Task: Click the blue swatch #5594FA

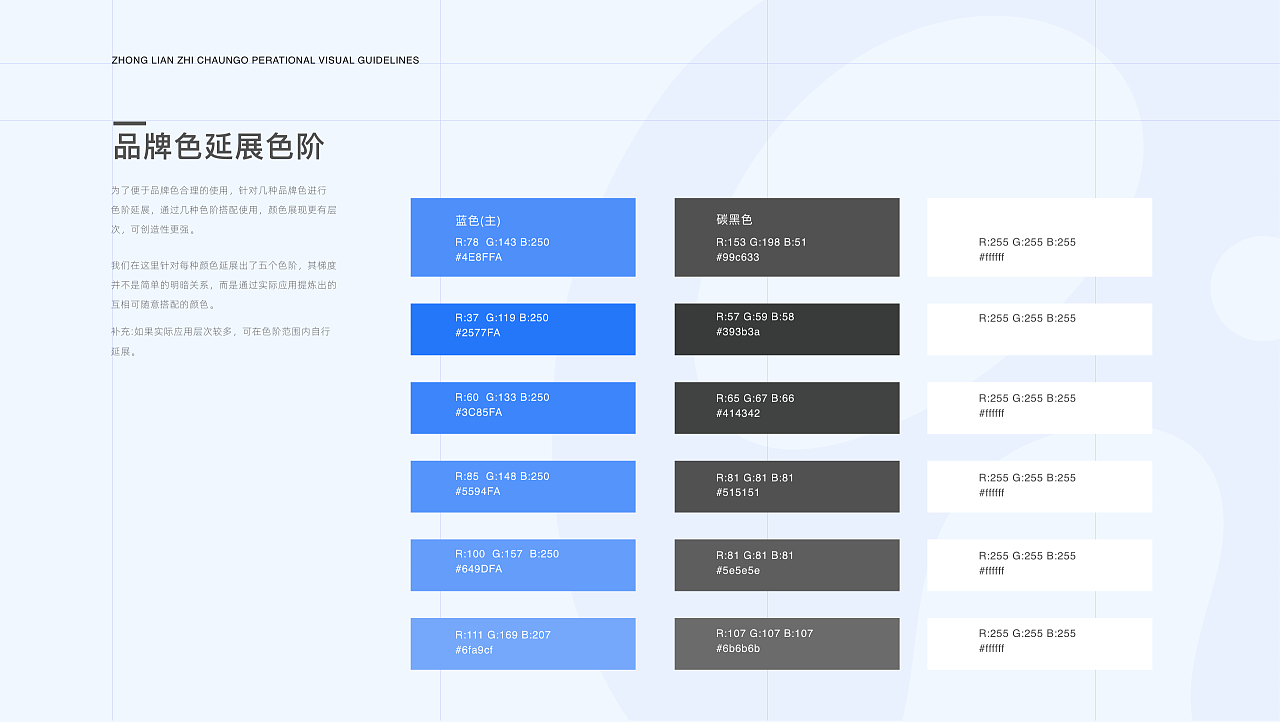Action: coord(523,487)
